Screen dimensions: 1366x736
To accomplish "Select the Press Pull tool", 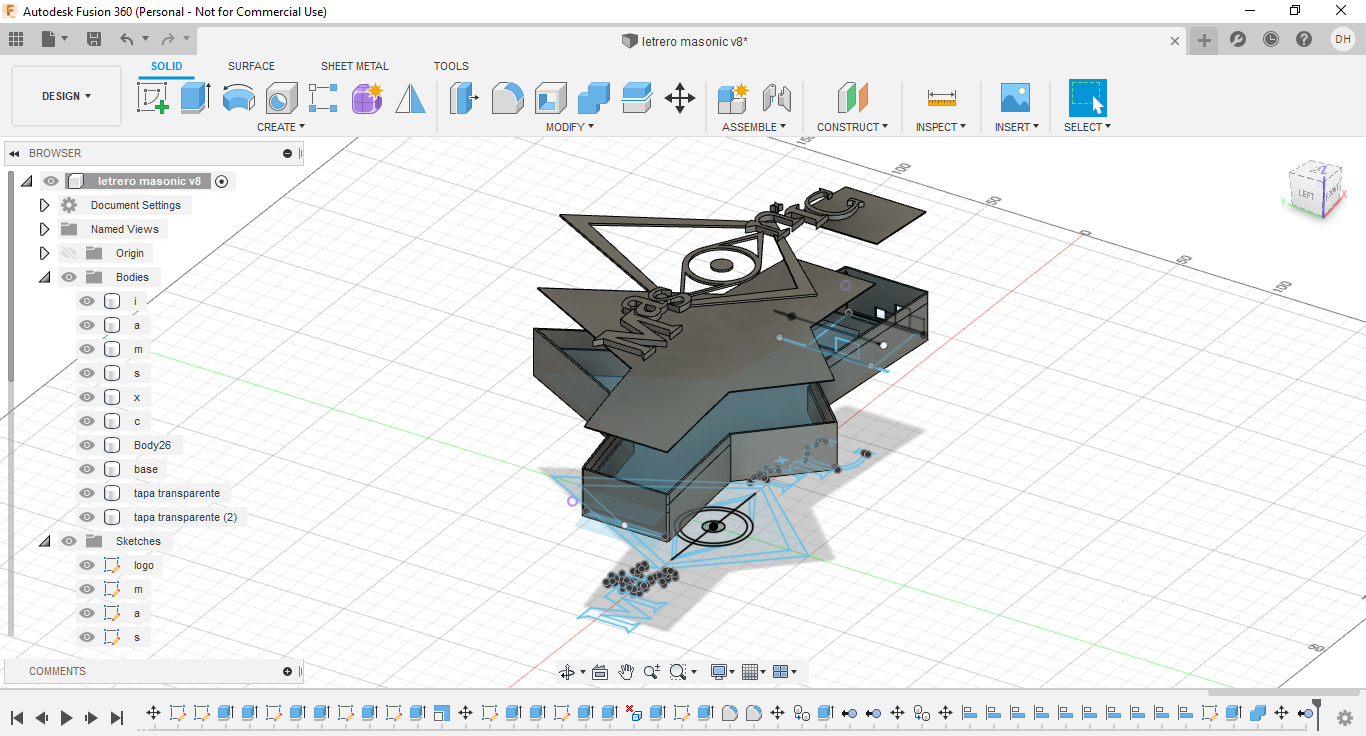I will pos(464,98).
